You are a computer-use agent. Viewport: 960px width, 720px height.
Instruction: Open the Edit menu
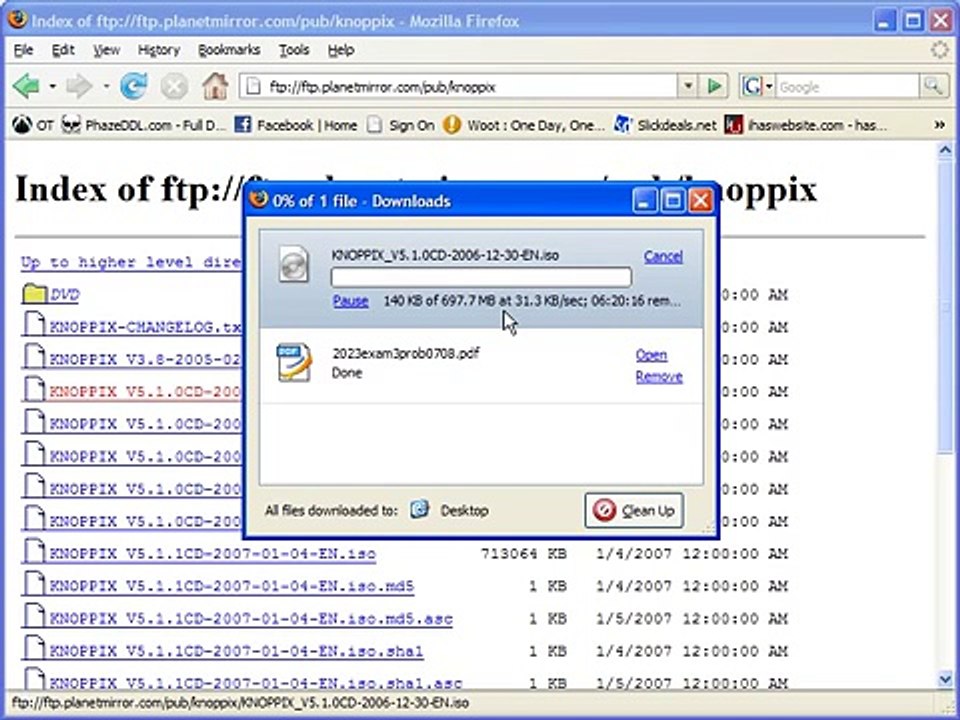point(62,50)
